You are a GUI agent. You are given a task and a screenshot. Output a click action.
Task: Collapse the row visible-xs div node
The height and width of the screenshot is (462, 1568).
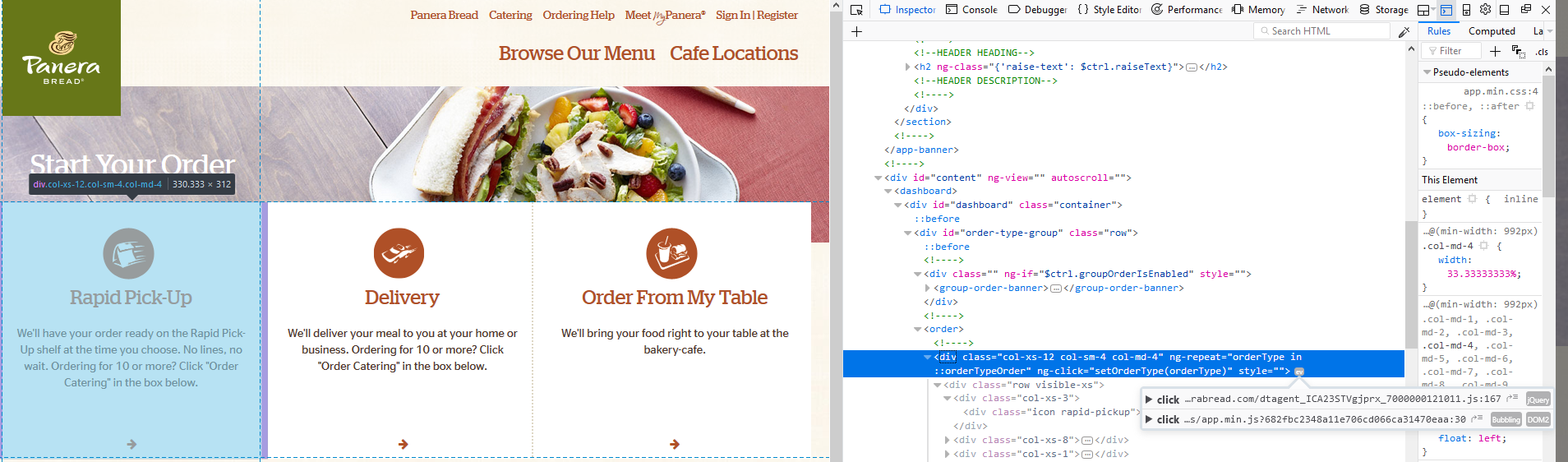tap(938, 385)
